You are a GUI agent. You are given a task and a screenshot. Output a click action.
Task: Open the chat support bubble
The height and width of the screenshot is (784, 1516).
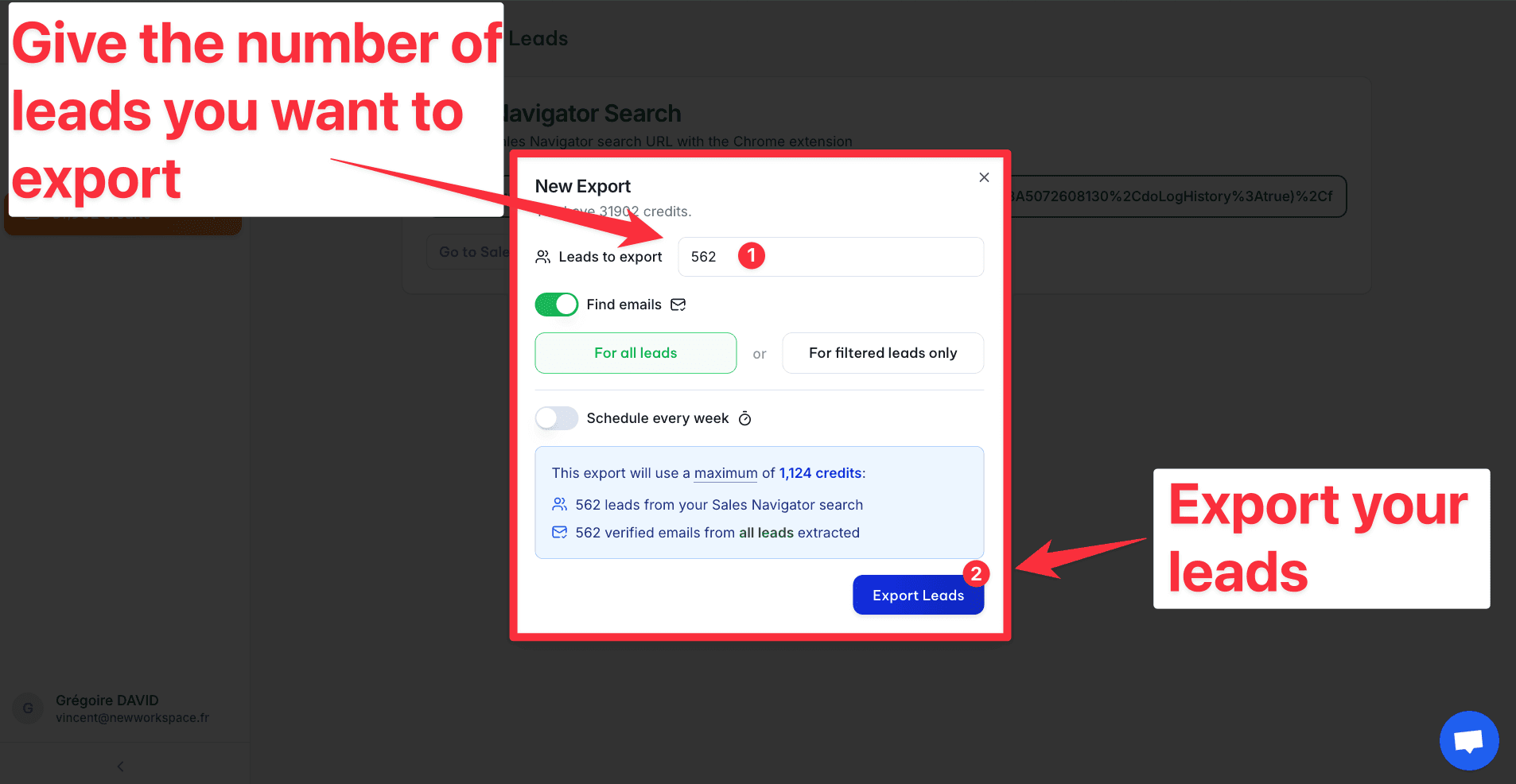point(1468,740)
